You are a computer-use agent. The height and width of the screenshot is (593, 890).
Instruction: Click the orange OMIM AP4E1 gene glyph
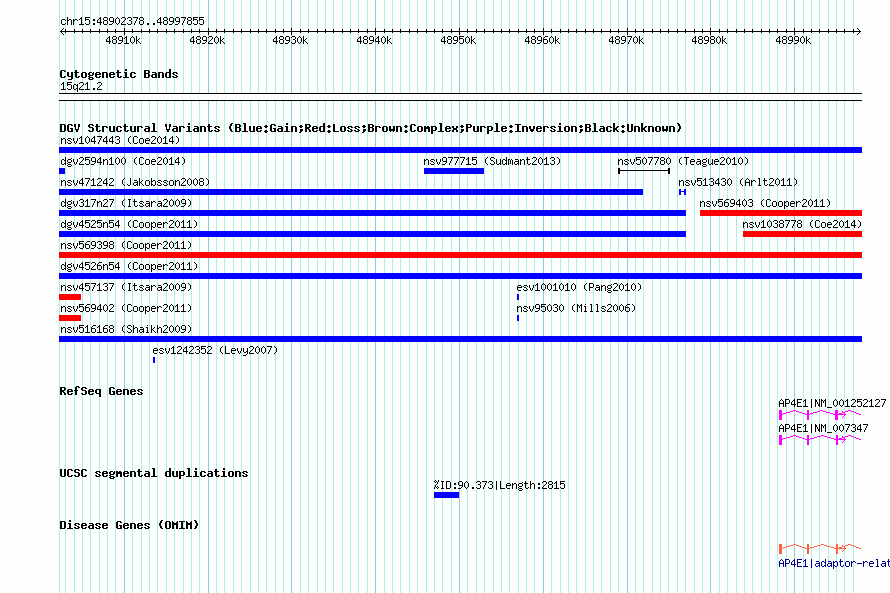820,548
